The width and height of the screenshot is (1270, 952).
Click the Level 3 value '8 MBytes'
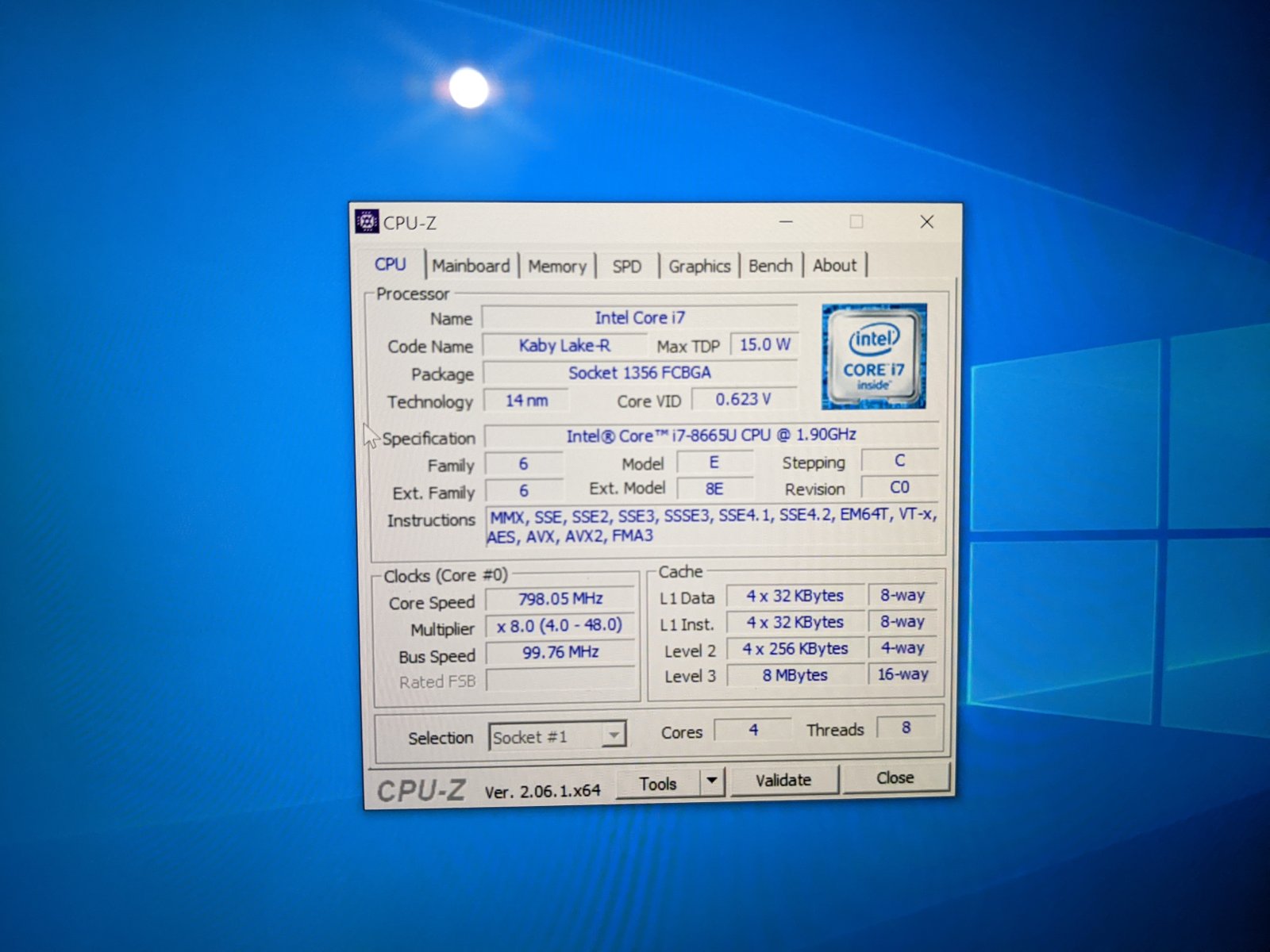(795, 675)
